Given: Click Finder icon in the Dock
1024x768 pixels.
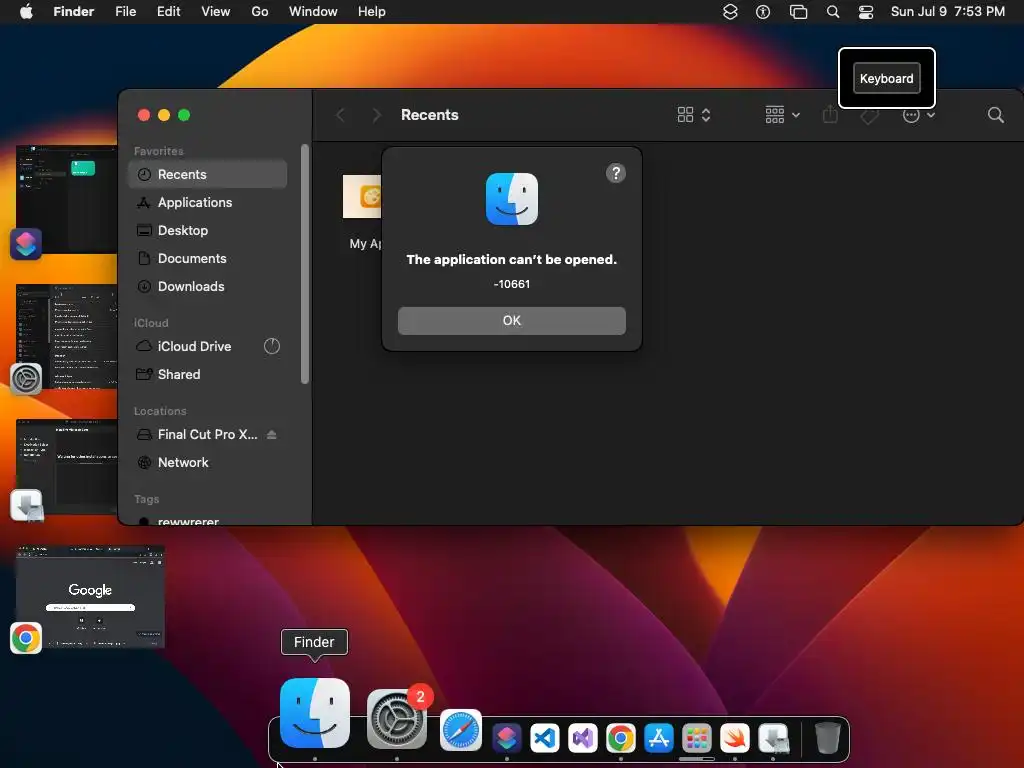Looking at the screenshot, I should click(315, 712).
